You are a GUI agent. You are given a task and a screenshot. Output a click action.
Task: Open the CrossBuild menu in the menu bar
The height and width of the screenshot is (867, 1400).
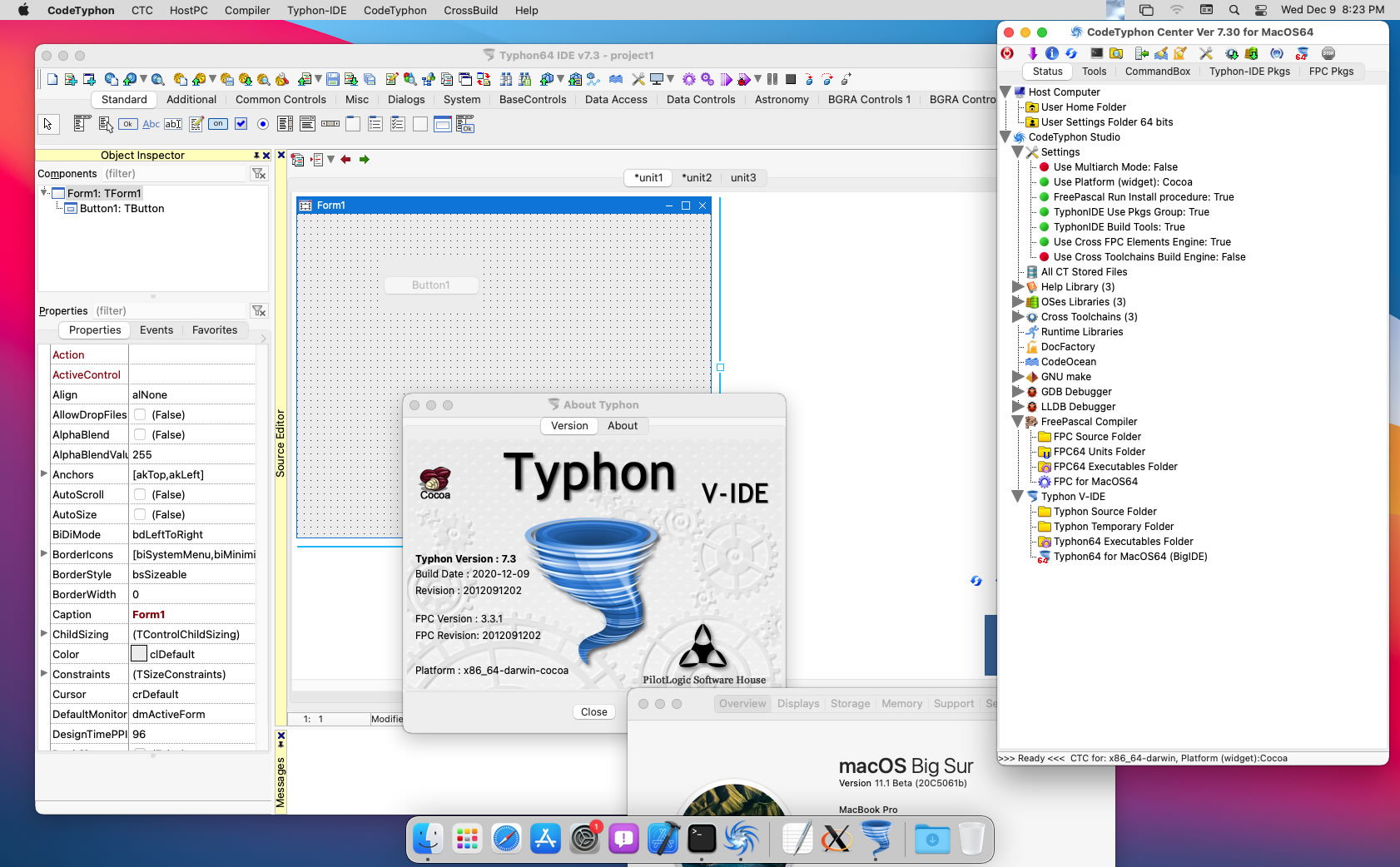pos(470,10)
